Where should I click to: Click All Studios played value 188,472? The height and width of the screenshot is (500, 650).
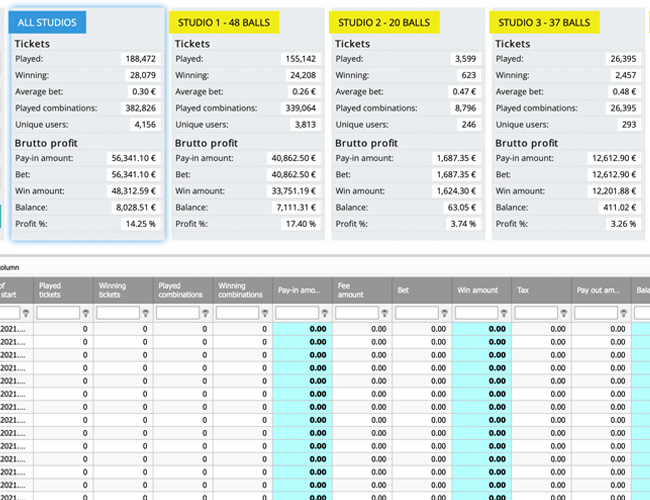coord(141,59)
